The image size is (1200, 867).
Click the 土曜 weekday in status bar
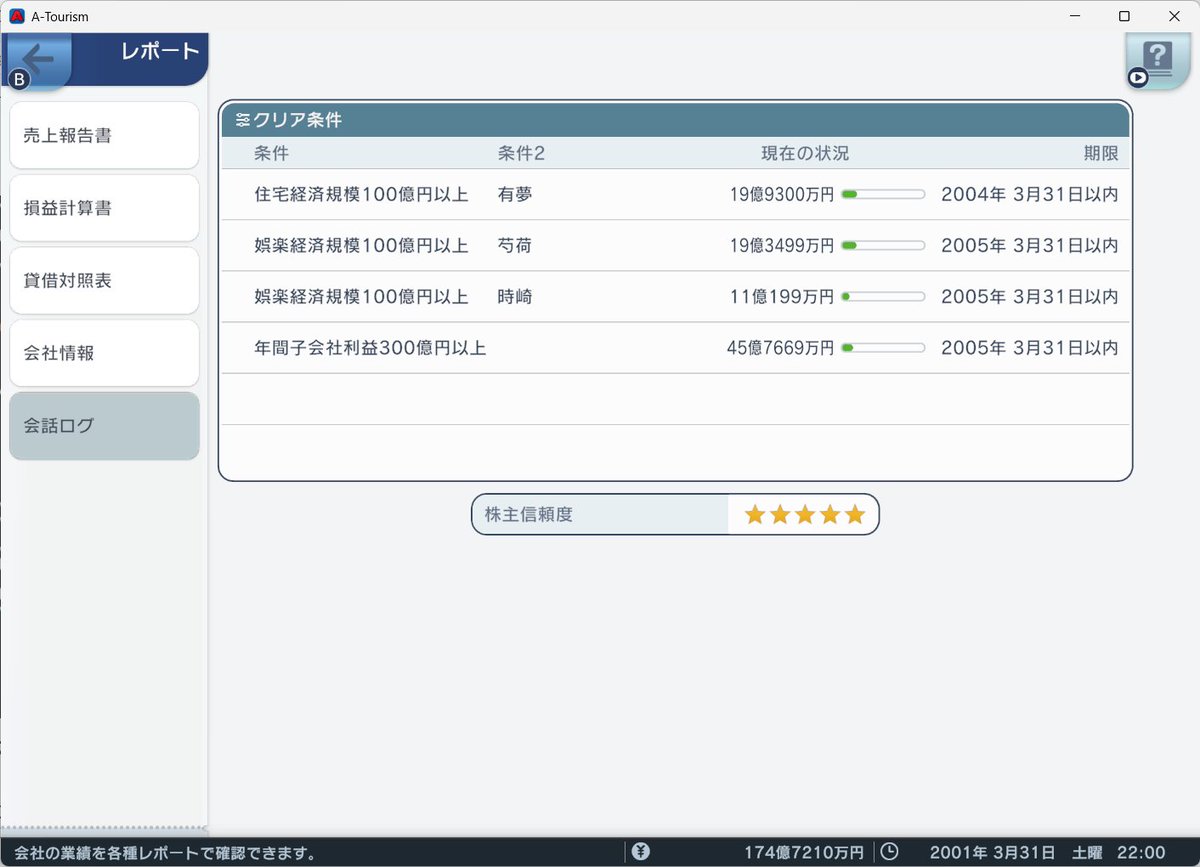click(x=1088, y=853)
